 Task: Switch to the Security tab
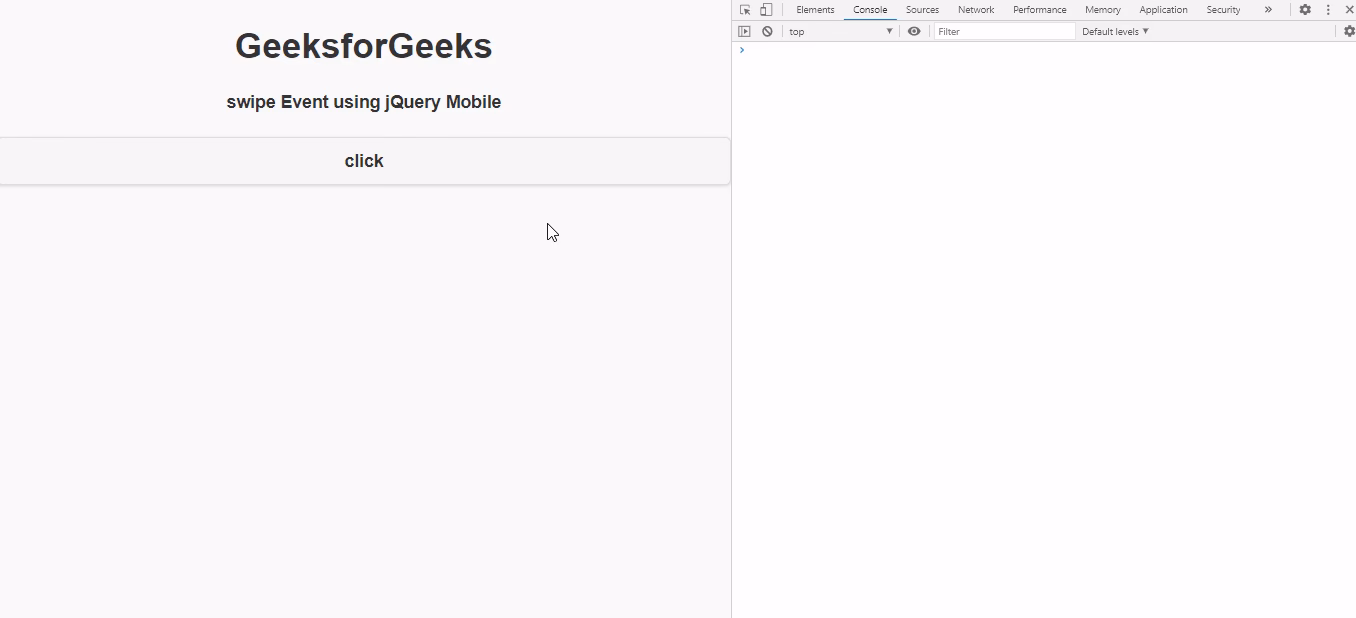click(x=1223, y=10)
